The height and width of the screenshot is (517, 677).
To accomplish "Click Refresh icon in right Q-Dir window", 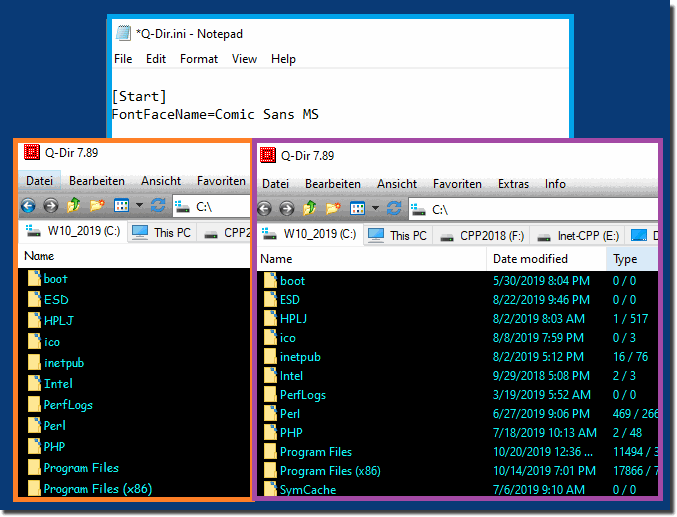I will pos(394,208).
